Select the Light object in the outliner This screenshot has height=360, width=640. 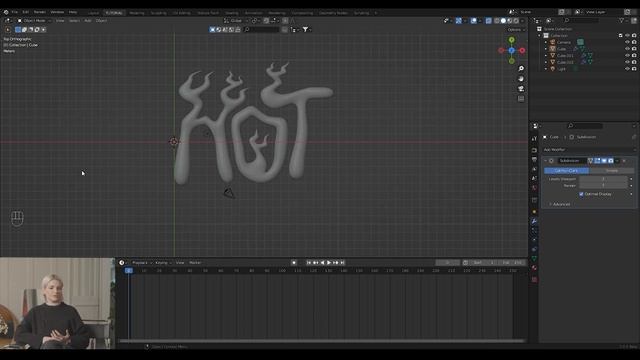(x=562, y=69)
